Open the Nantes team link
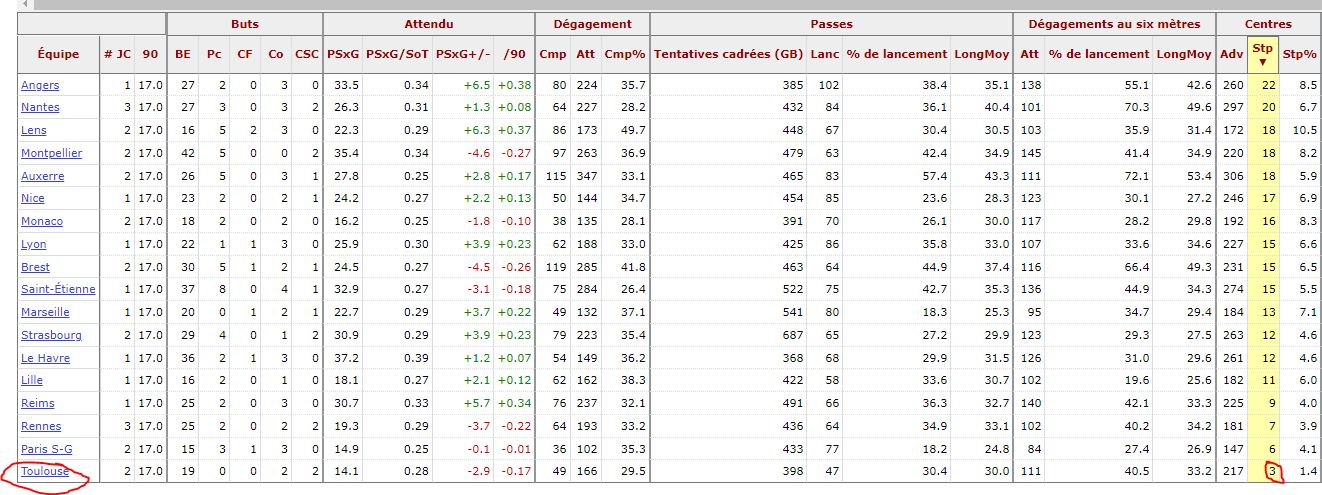The width and height of the screenshot is (1322, 495). click(x=40, y=107)
